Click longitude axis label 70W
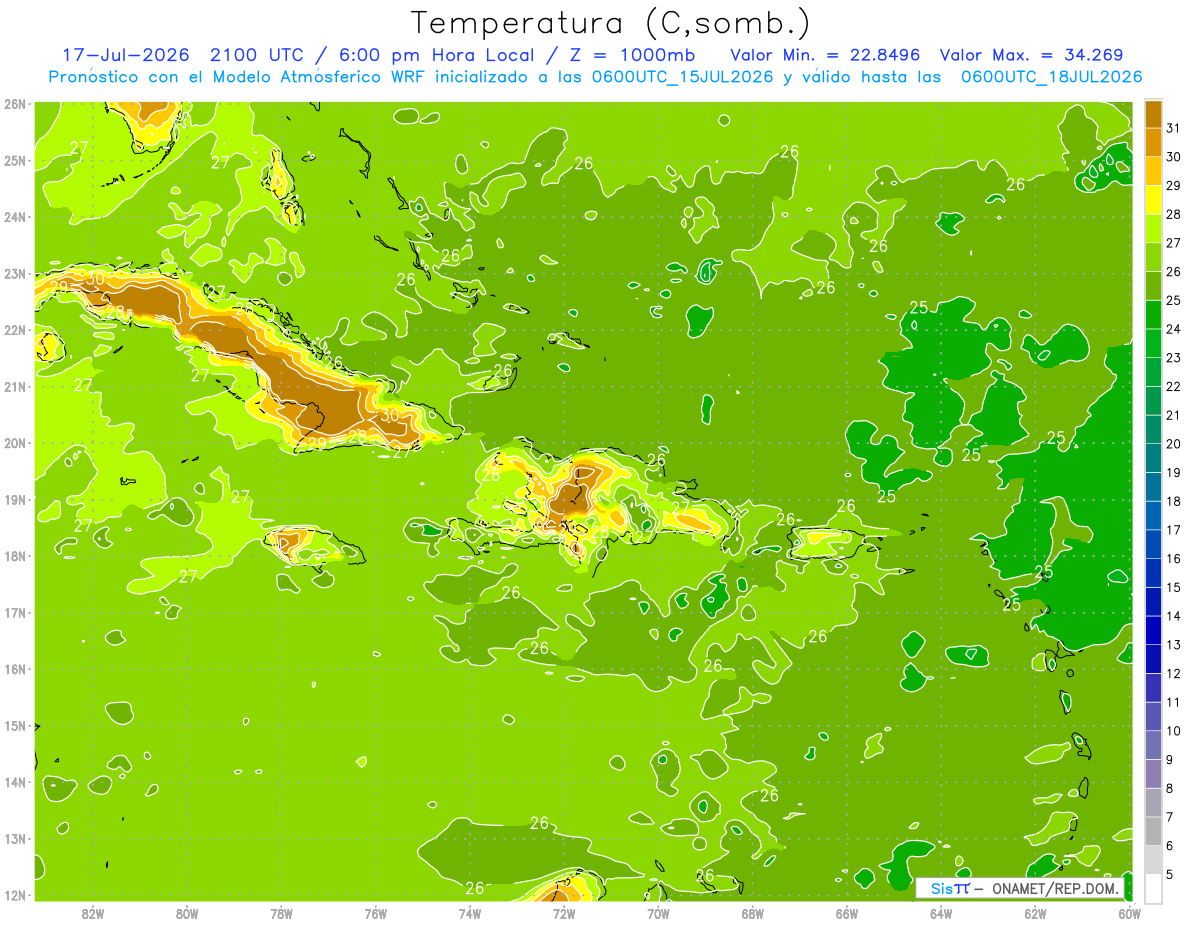This screenshot has width=1200, height=927. click(x=658, y=913)
